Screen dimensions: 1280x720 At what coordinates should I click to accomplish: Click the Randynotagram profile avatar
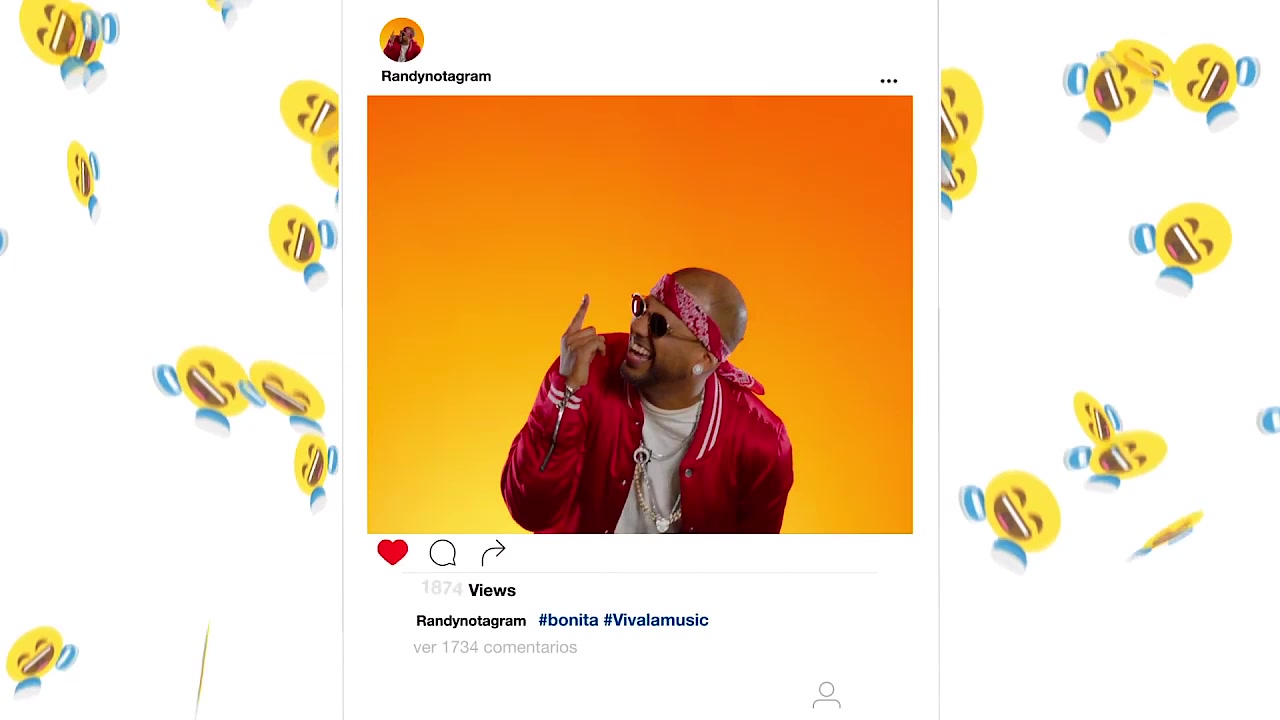402,40
